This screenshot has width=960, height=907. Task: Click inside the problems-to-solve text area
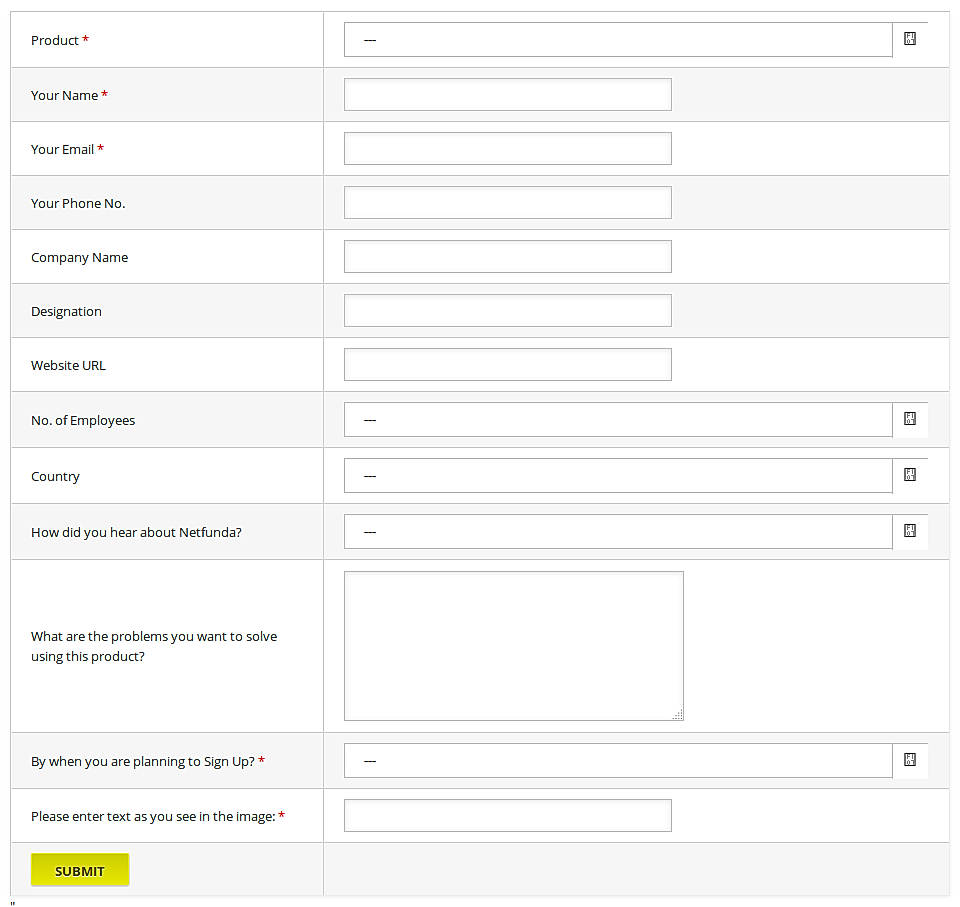(x=513, y=645)
